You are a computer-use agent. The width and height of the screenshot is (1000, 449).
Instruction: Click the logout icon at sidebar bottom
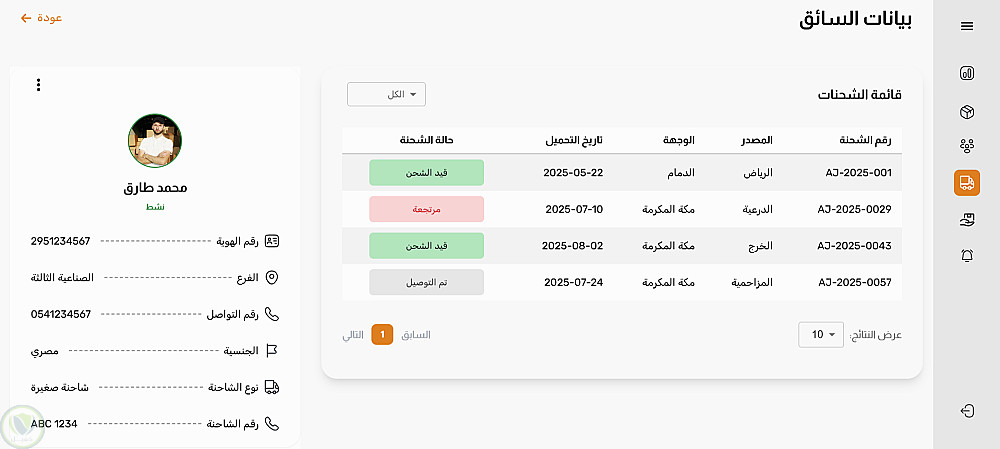coord(966,410)
